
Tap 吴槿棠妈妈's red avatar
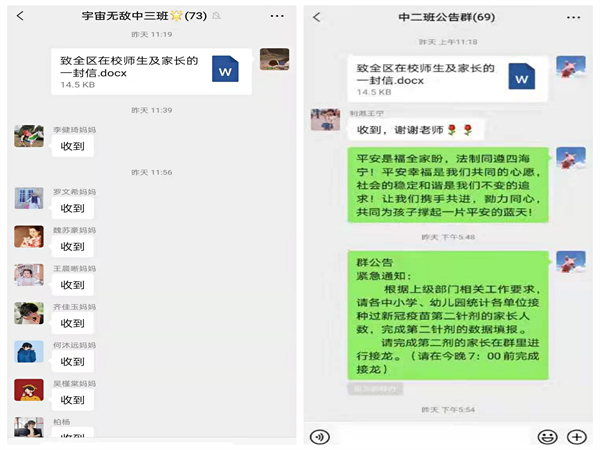click(29, 390)
